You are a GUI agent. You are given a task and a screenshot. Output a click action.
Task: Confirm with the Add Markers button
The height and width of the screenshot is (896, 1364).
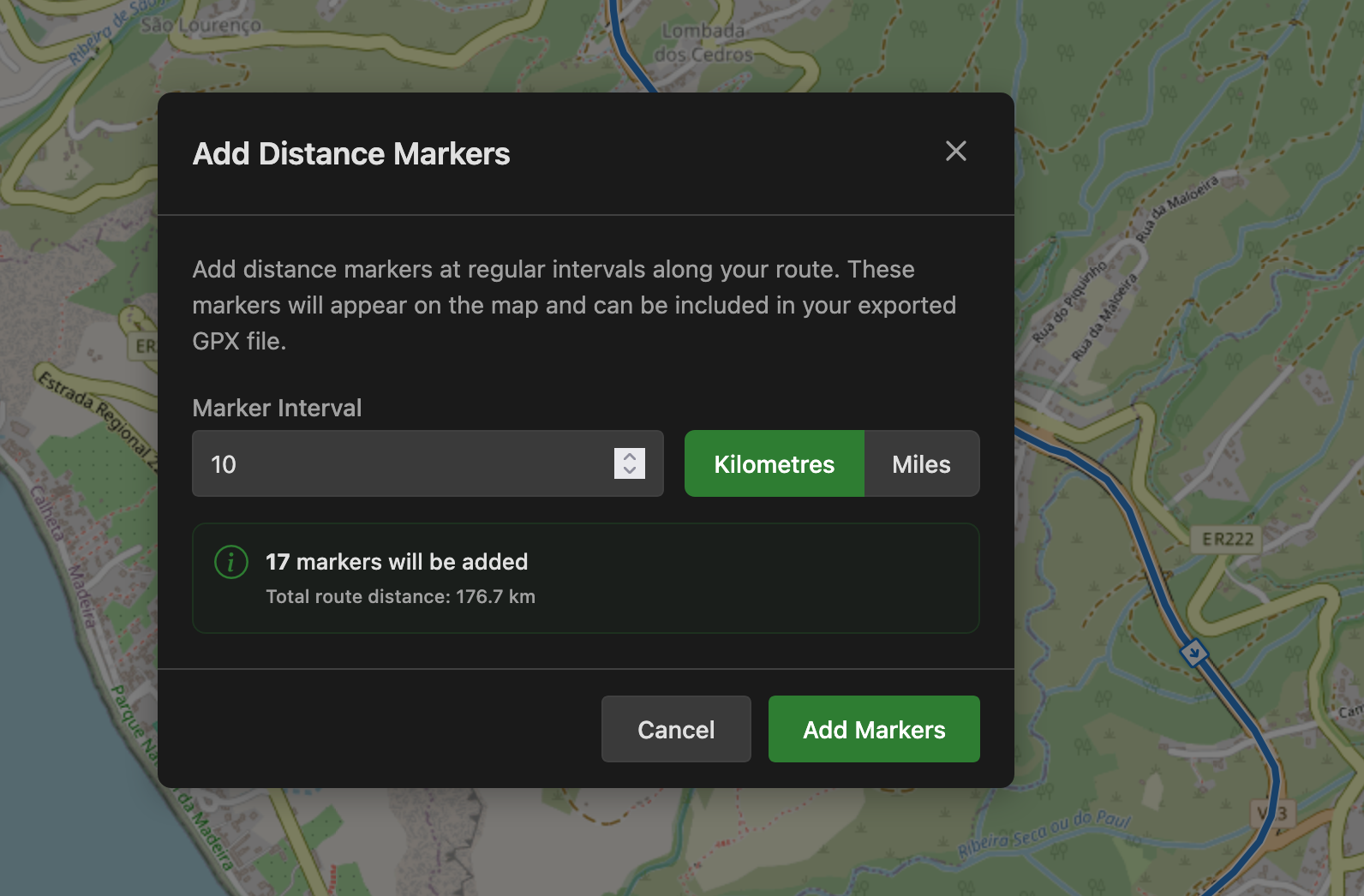(874, 729)
